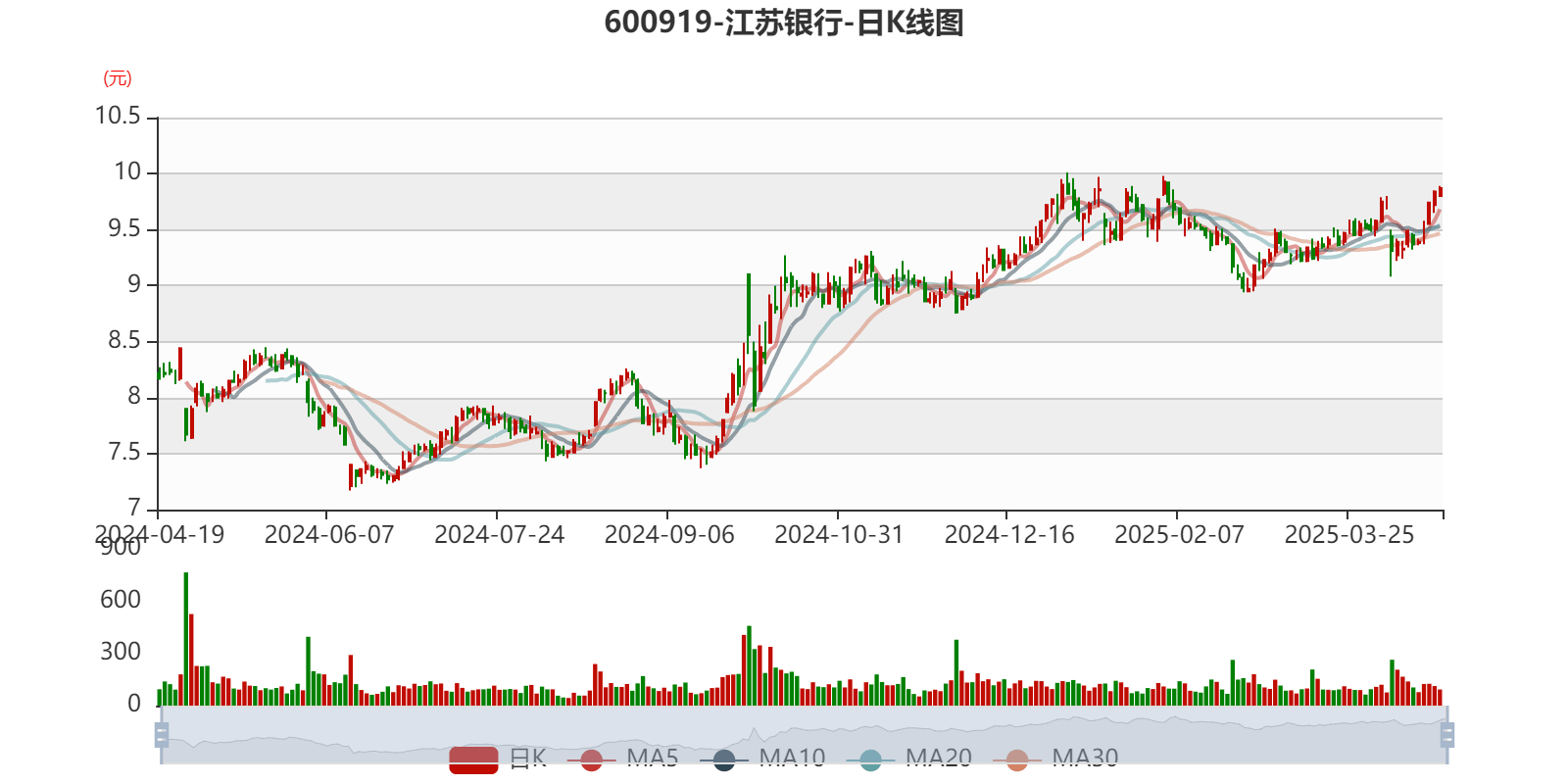Viewport: 1568px width, 784px height.
Task: Toggle the MA5 line in the legend
Action: (622, 759)
